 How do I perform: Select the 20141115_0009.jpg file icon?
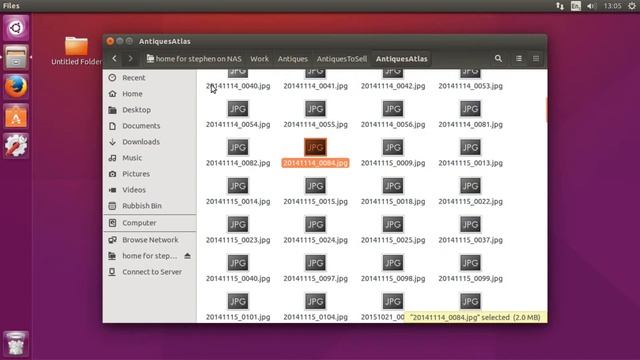pyautogui.click(x=393, y=147)
